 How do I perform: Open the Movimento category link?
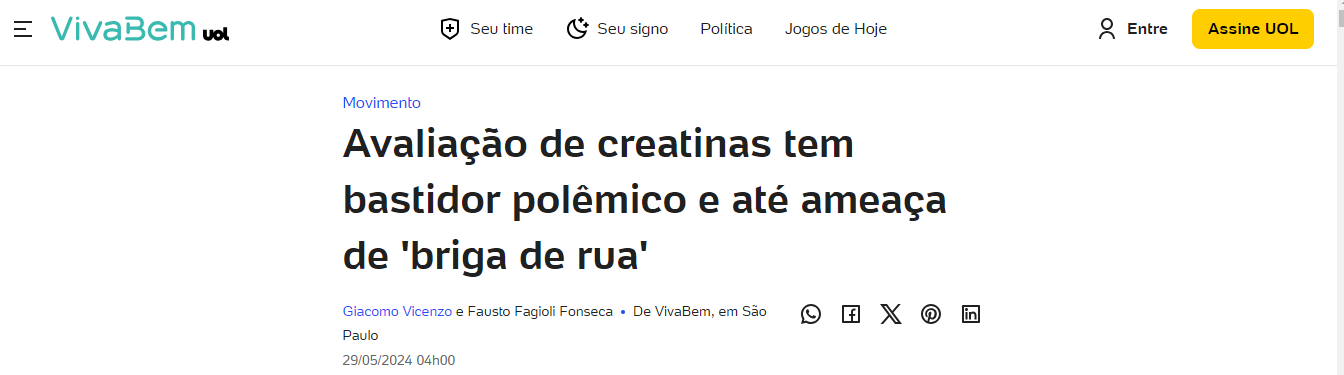click(382, 102)
